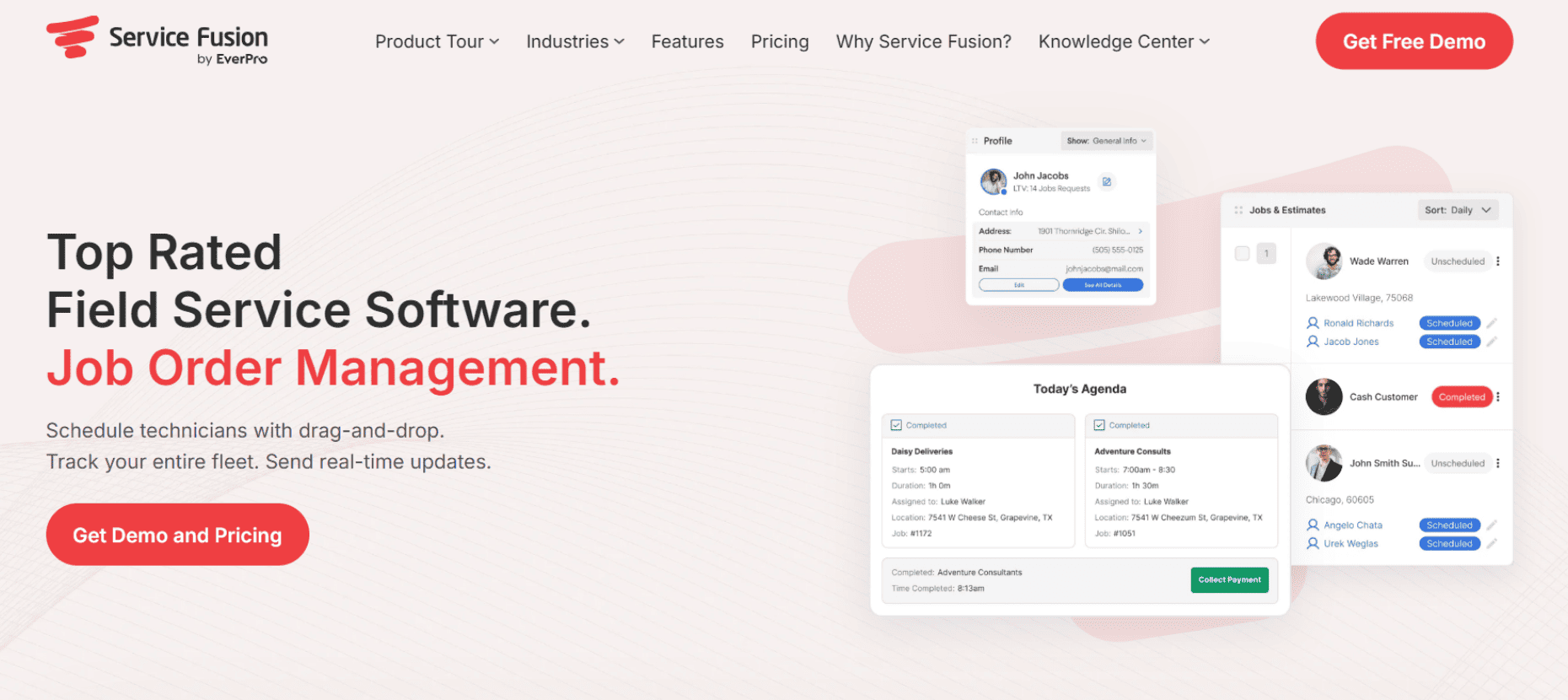Image resolution: width=1568 pixels, height=700 pixels.
Task: Toggle Completed checkbox on Daisy Deliveries card
Action: click(896, 425)
